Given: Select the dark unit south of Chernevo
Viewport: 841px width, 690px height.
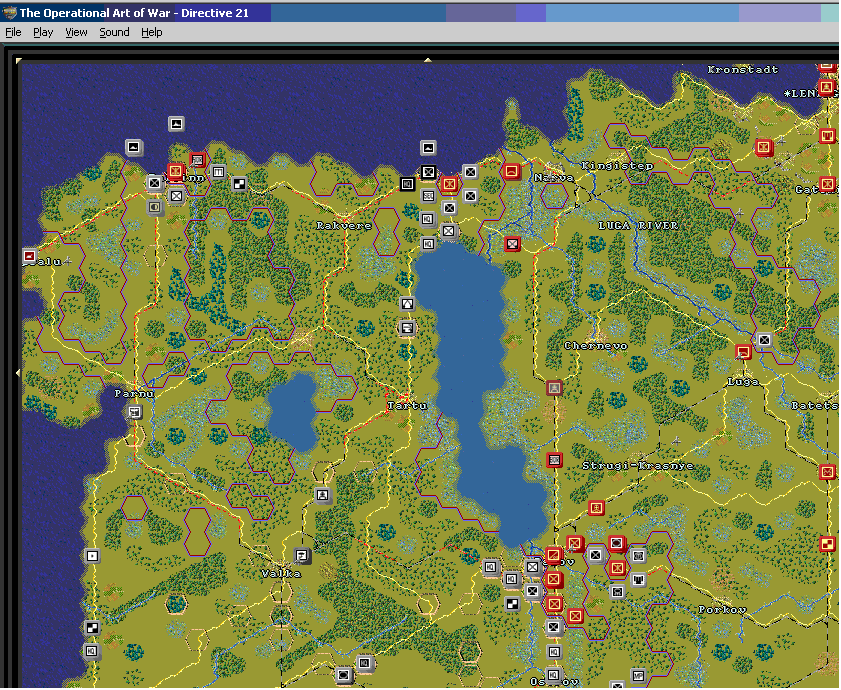Looking at the screenshot, I should (554, 387).
